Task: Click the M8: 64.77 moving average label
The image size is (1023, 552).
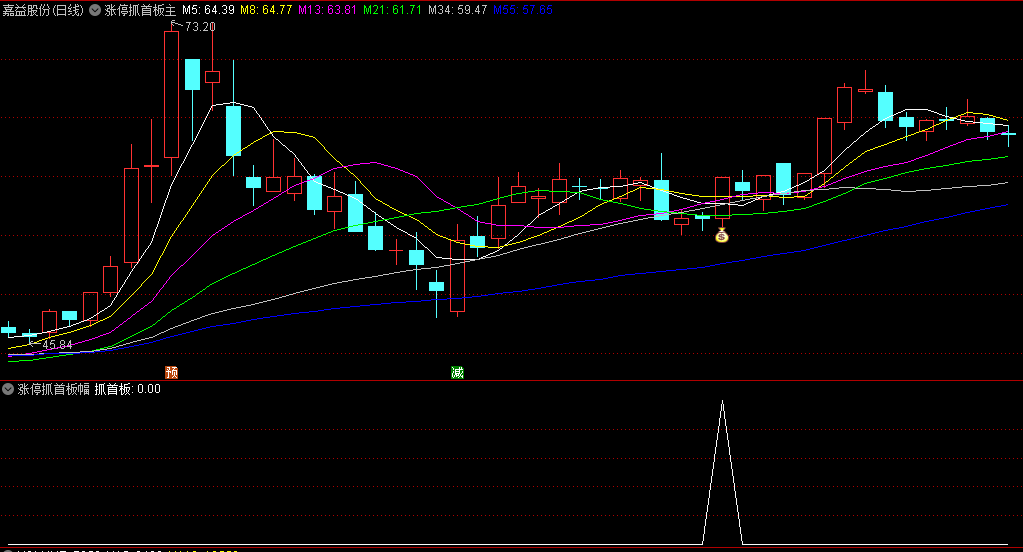Action: pos(266,10)
